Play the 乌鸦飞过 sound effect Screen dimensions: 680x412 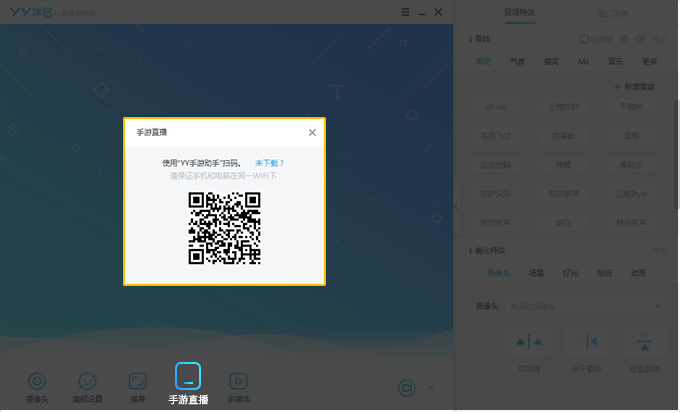point(495,136)
